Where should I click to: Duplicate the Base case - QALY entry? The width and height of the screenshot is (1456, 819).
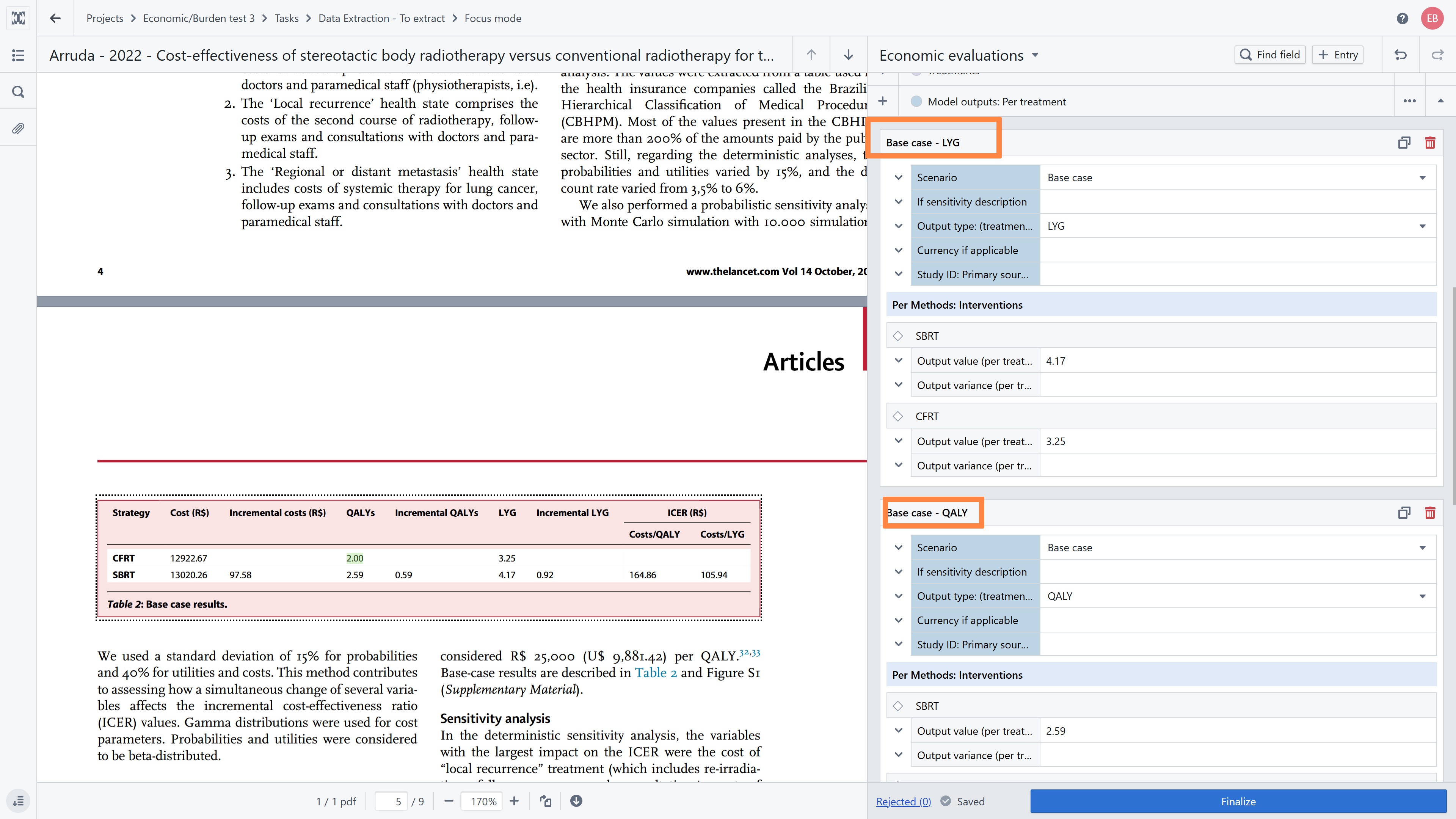(x=1404, y=513)
